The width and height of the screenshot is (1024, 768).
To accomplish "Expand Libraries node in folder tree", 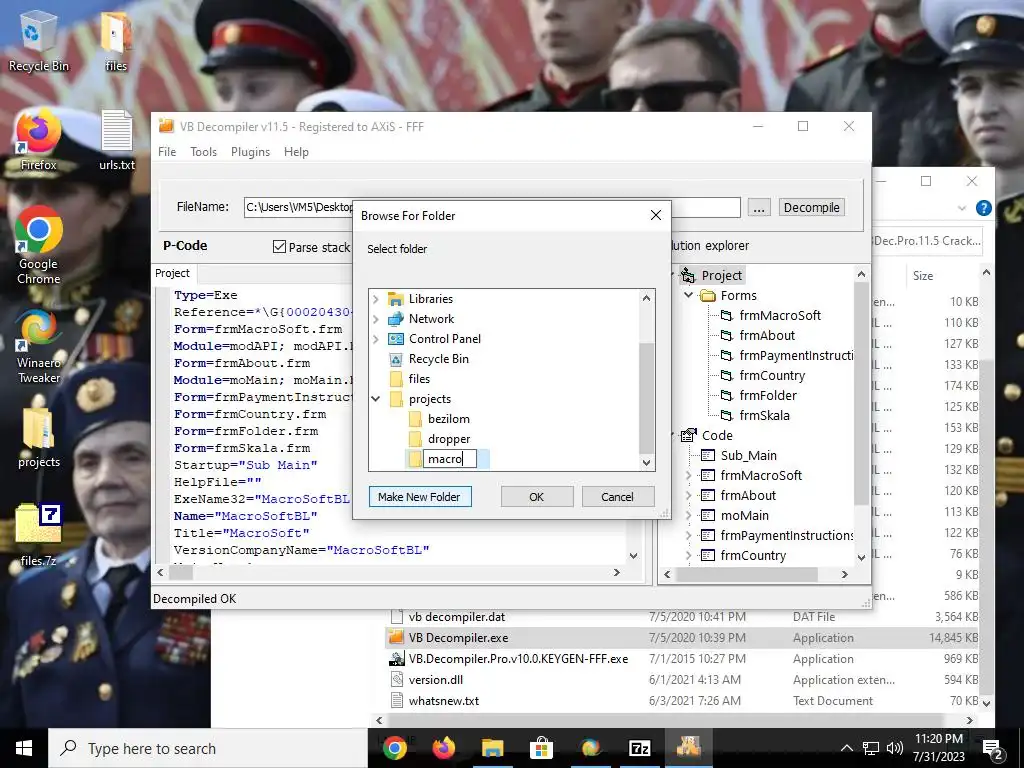I will [x=376, y=299].
